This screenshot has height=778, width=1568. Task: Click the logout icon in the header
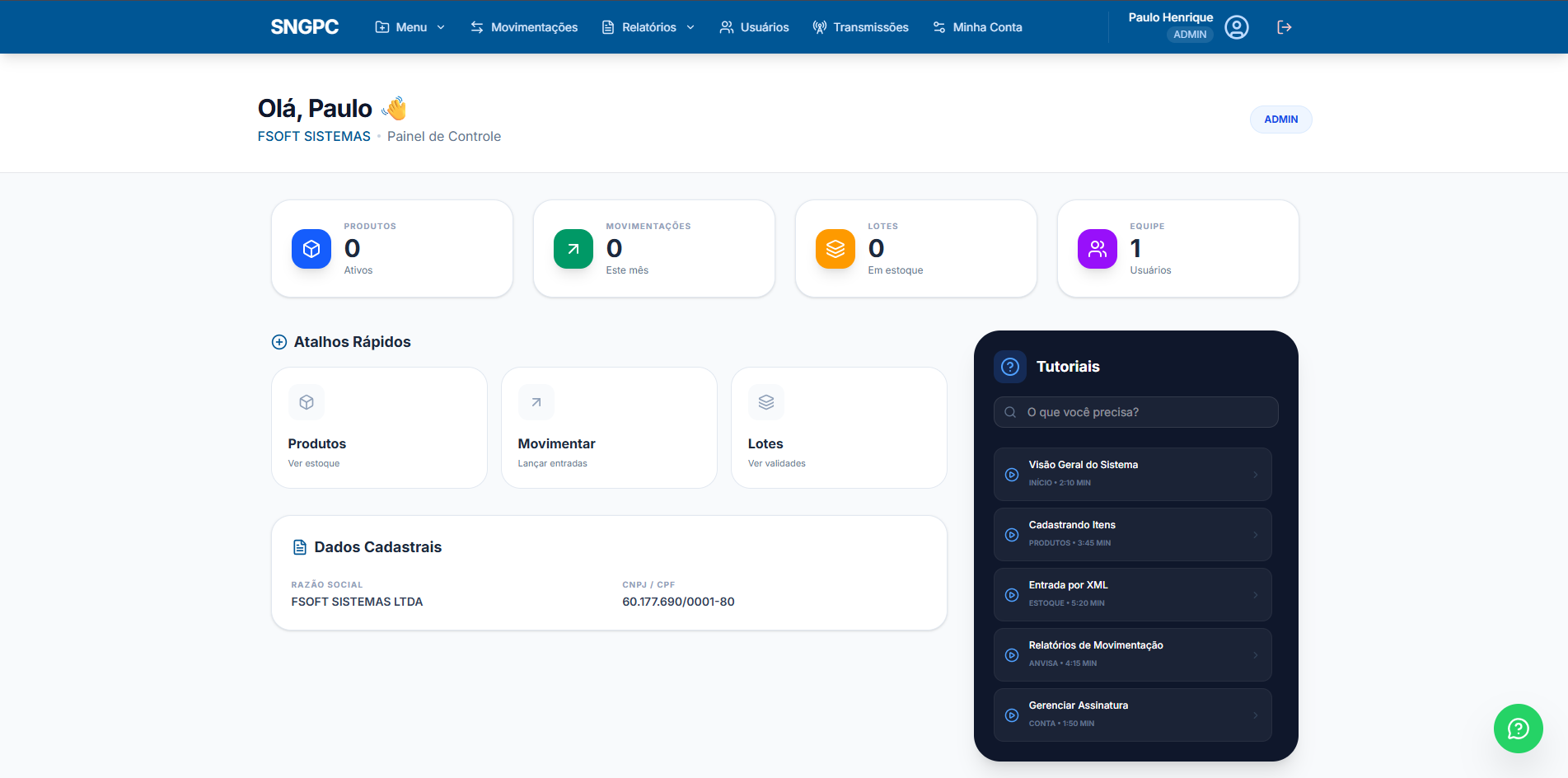point(1284,27)
